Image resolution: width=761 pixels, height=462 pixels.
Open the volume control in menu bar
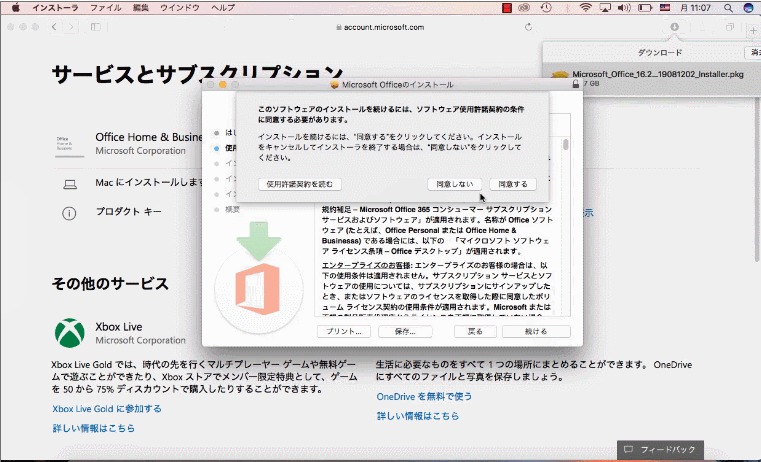(x=624, y=8)
